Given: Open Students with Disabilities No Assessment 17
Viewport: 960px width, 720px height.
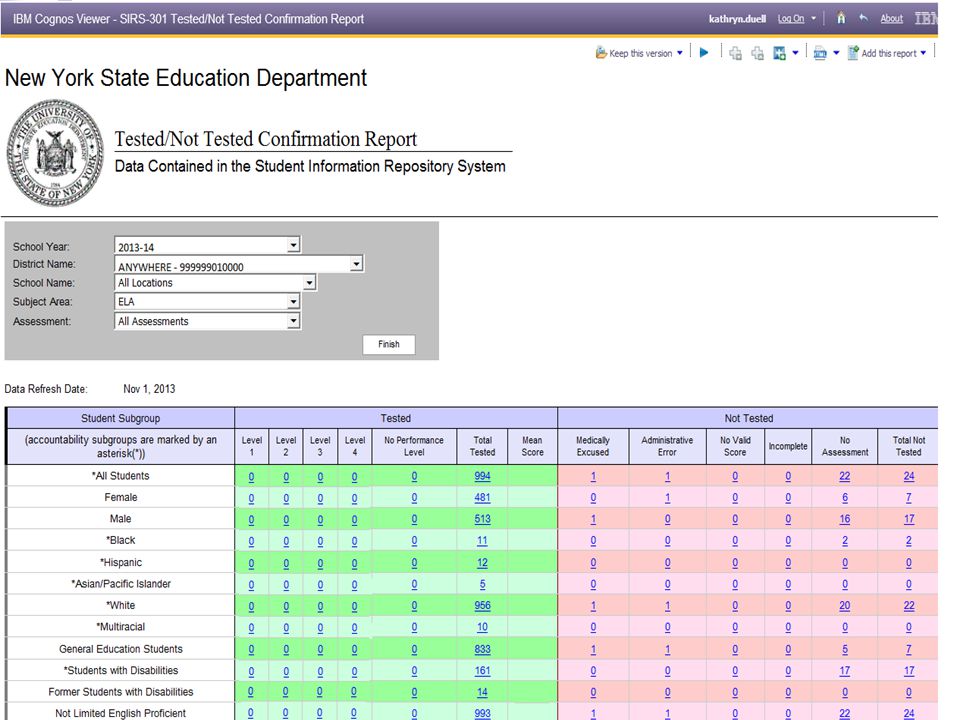Looking at the screenshot, I should click(845, 670).
